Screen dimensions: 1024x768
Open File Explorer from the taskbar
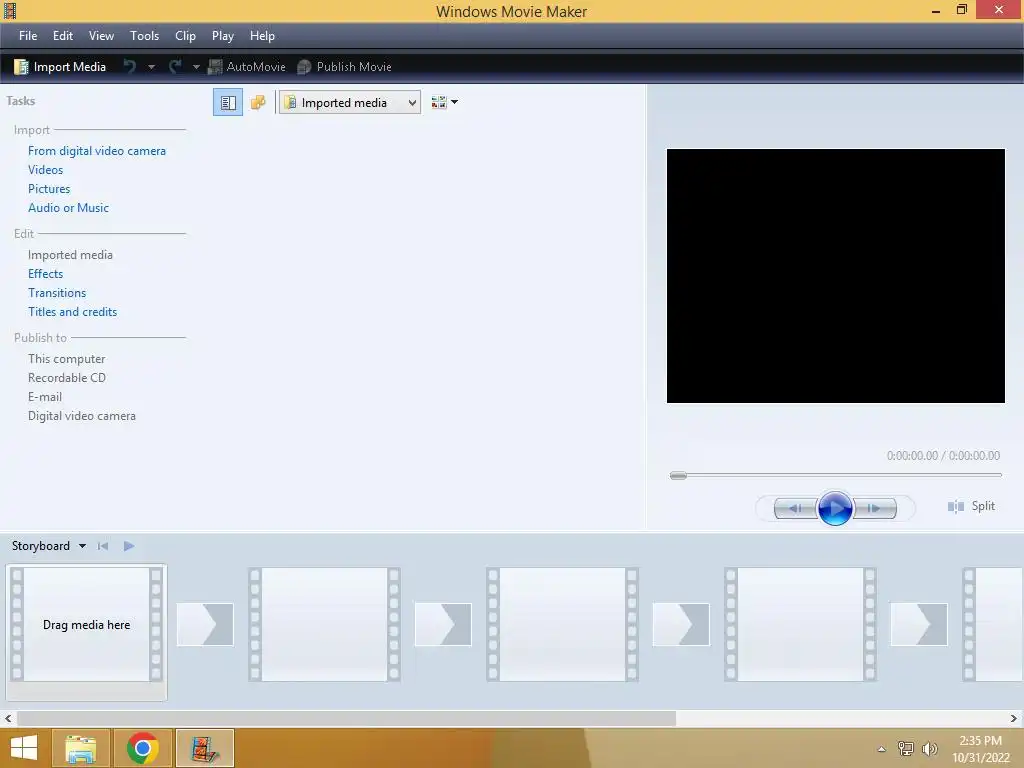click(80, 748)
